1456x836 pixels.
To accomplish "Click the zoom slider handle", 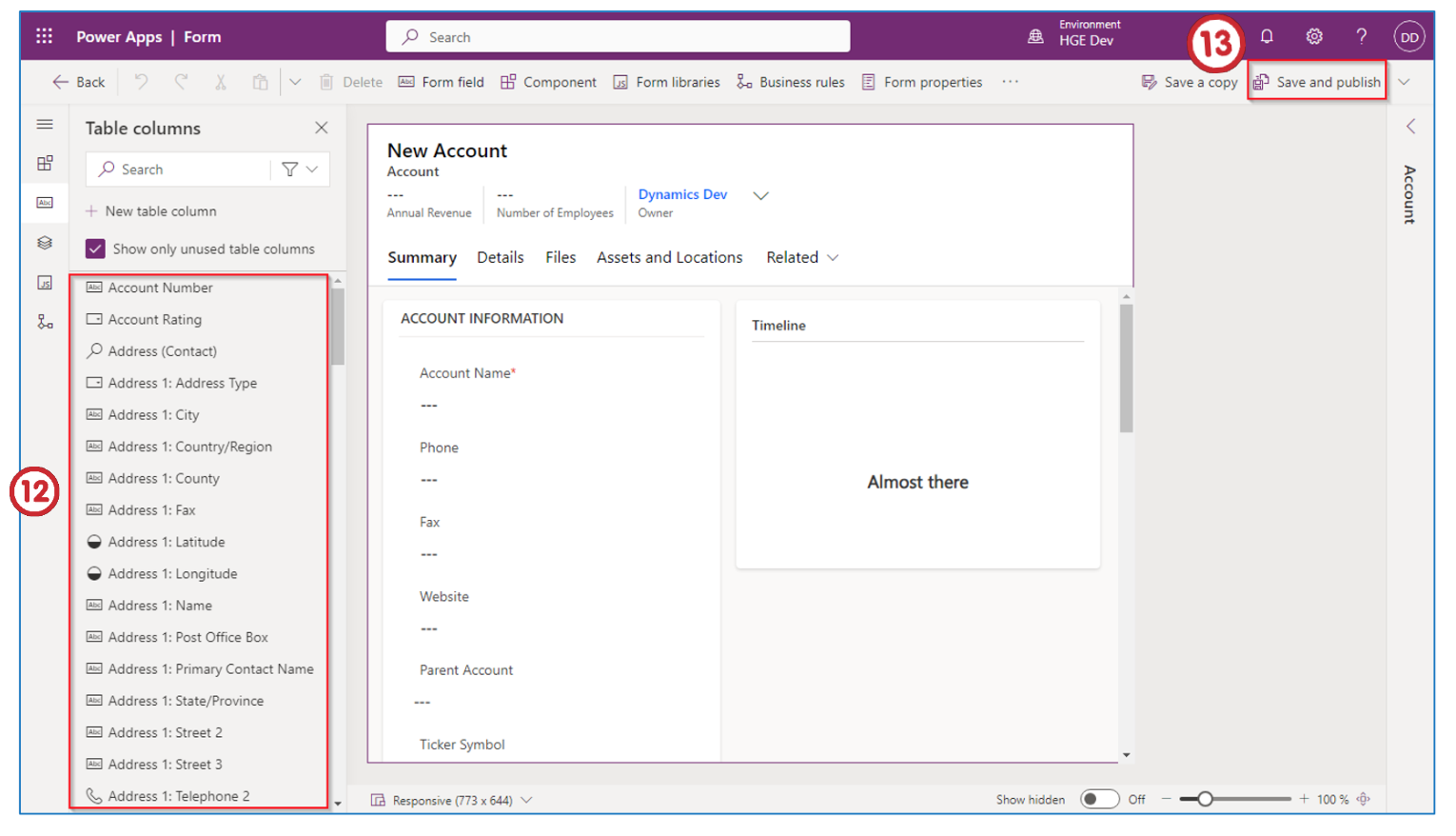I will point(1205,800).
